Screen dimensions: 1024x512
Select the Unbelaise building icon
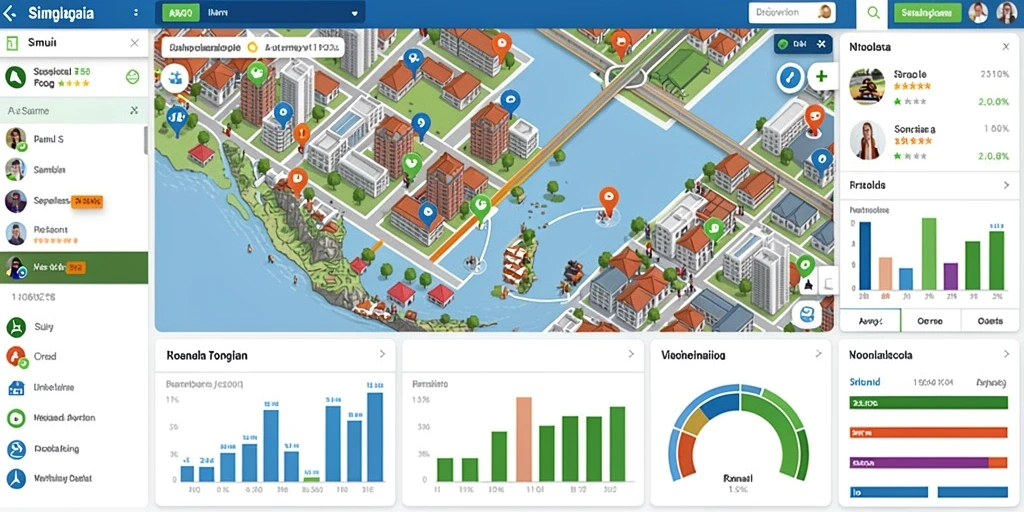pyautogui.click(x=16, y=387)
